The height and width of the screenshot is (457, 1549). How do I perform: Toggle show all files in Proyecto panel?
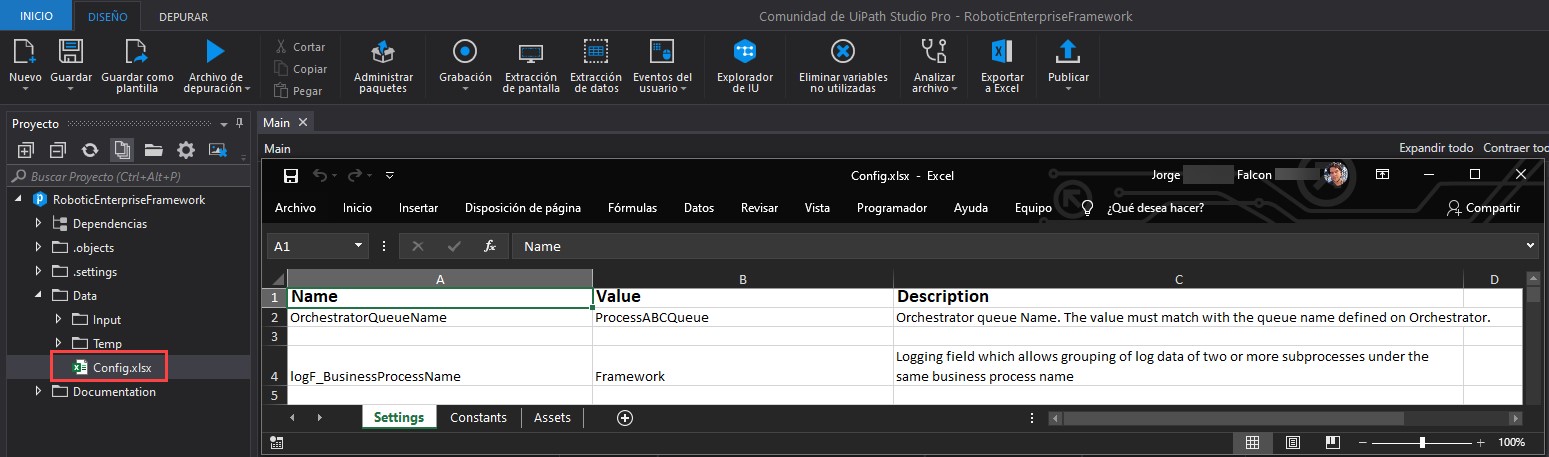(x=122, y=150)
